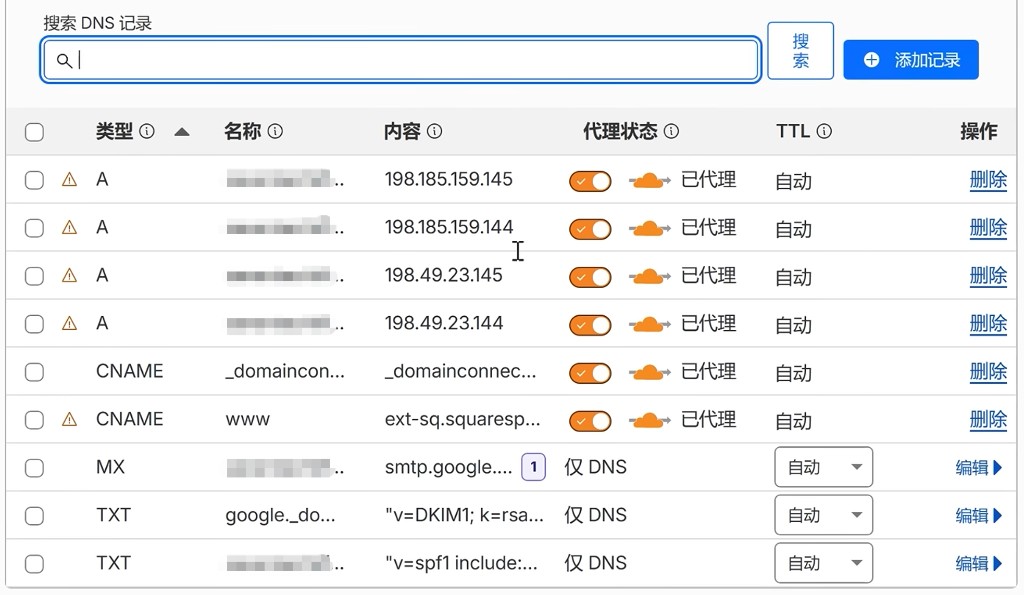Sort by the 类型 column header
This screenshot has height=595, width=1024.
(114, 131)
